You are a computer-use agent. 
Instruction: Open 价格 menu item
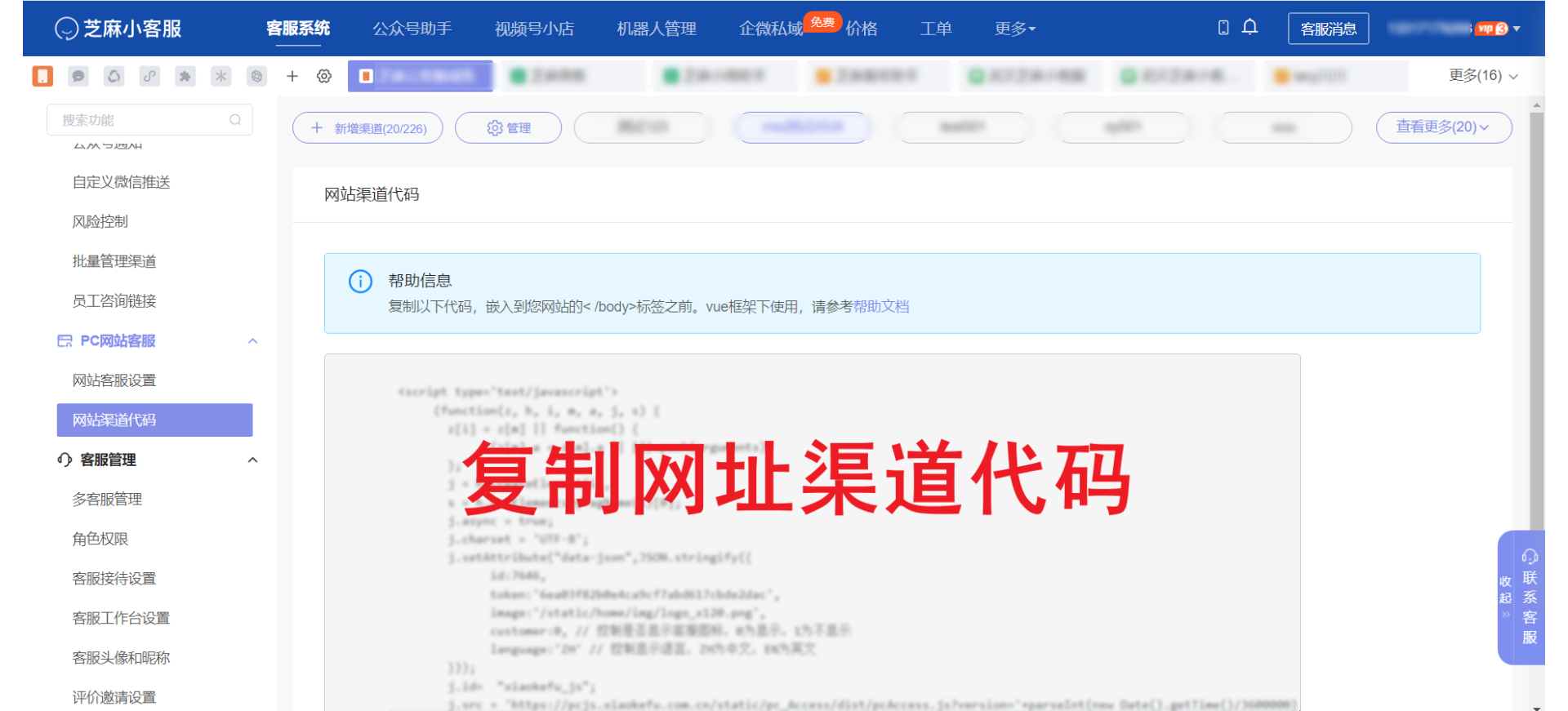(862, 29)
